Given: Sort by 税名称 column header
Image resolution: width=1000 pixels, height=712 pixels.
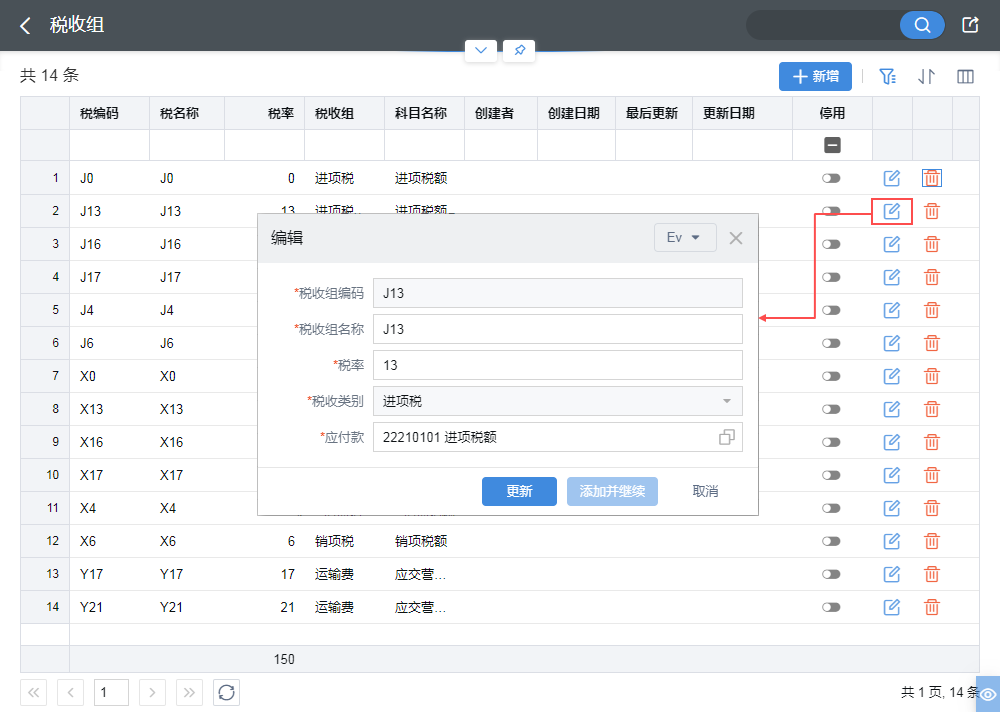Looking at the screenshot, I should [187, 114].
